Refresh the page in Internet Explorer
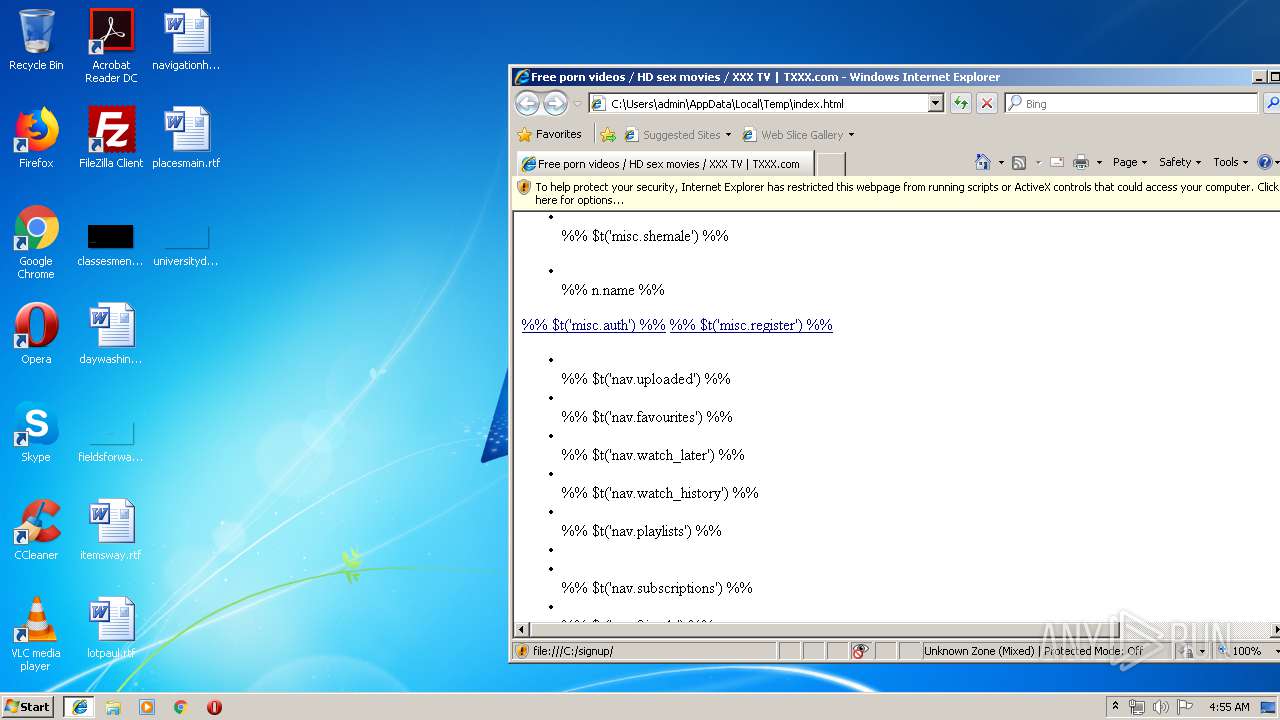This screenshot has height=720, width=1280. coord(960,103)
